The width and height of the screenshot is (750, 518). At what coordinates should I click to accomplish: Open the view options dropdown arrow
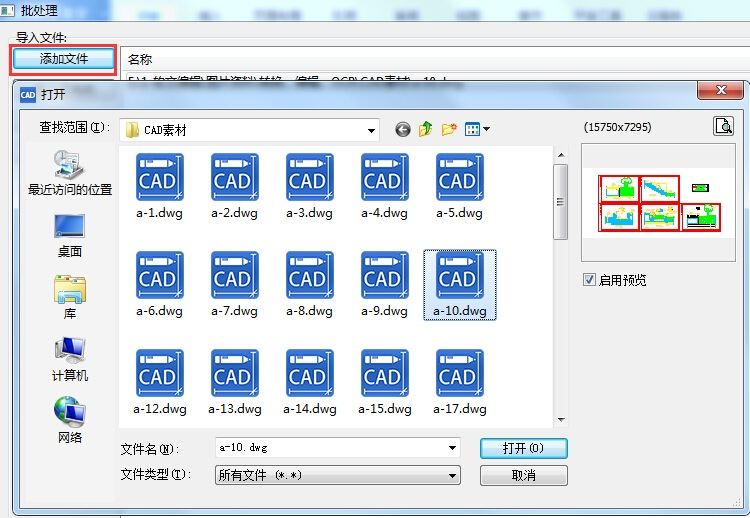(486, 129)
